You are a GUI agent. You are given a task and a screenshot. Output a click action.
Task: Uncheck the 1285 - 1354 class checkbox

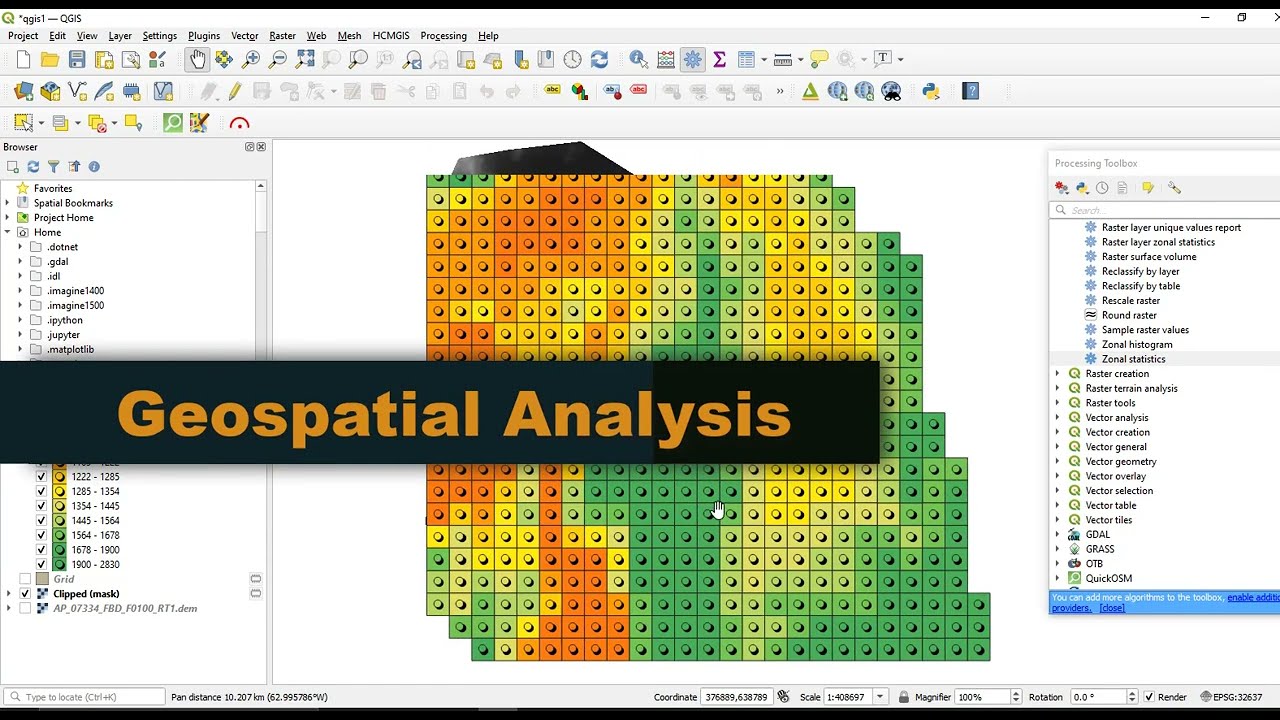click(41, 492)
